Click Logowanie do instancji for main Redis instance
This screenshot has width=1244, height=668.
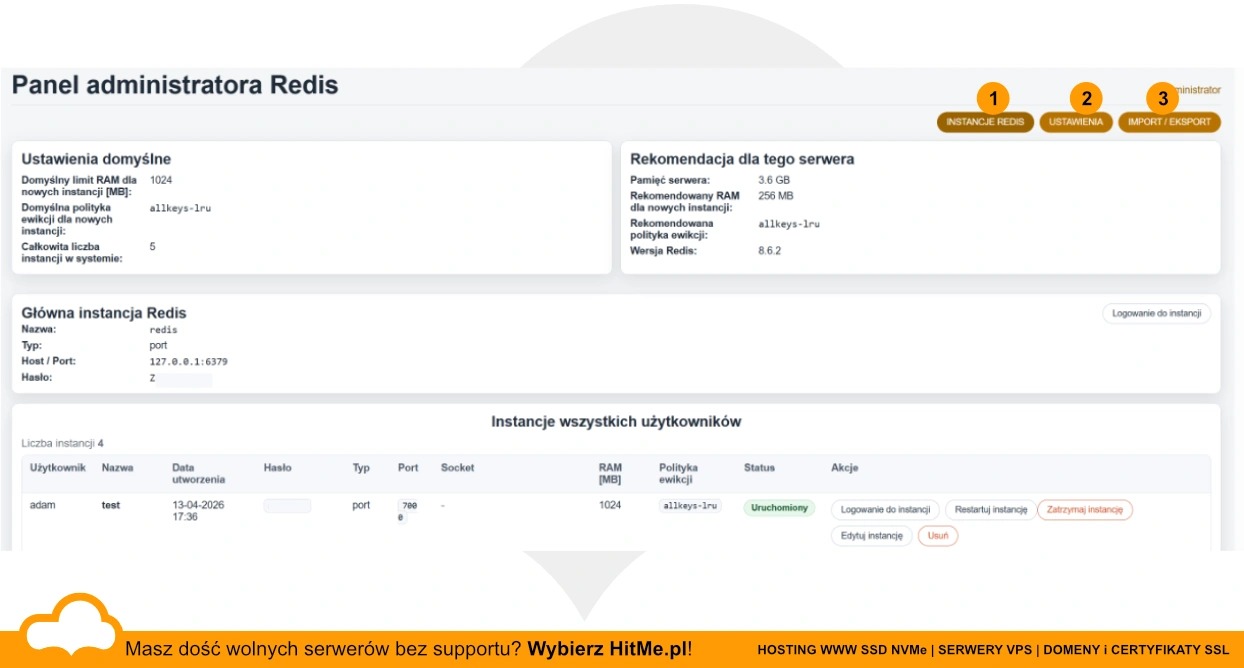pyautogui.click(x=1156, y=313)
